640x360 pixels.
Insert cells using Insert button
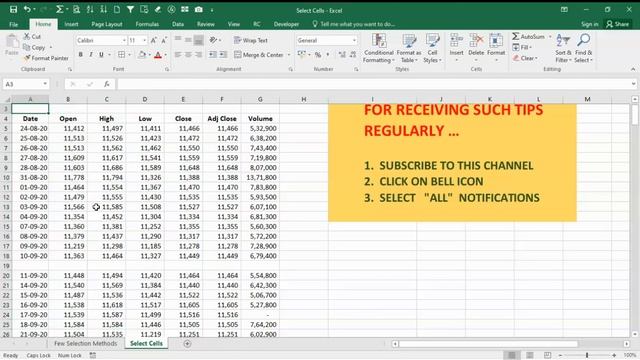pos(456,47)
